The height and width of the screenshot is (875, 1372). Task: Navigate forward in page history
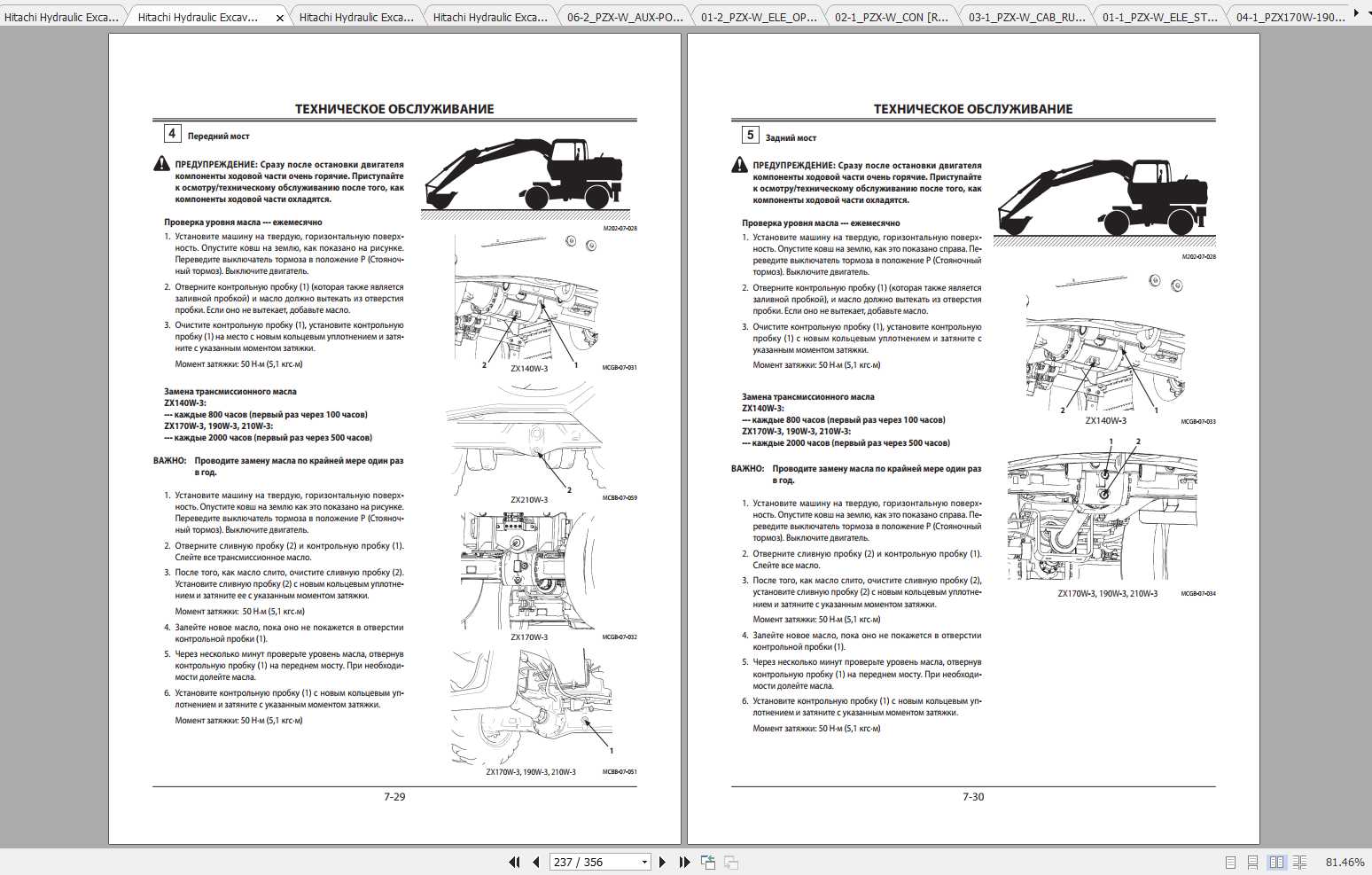[729, 862]
